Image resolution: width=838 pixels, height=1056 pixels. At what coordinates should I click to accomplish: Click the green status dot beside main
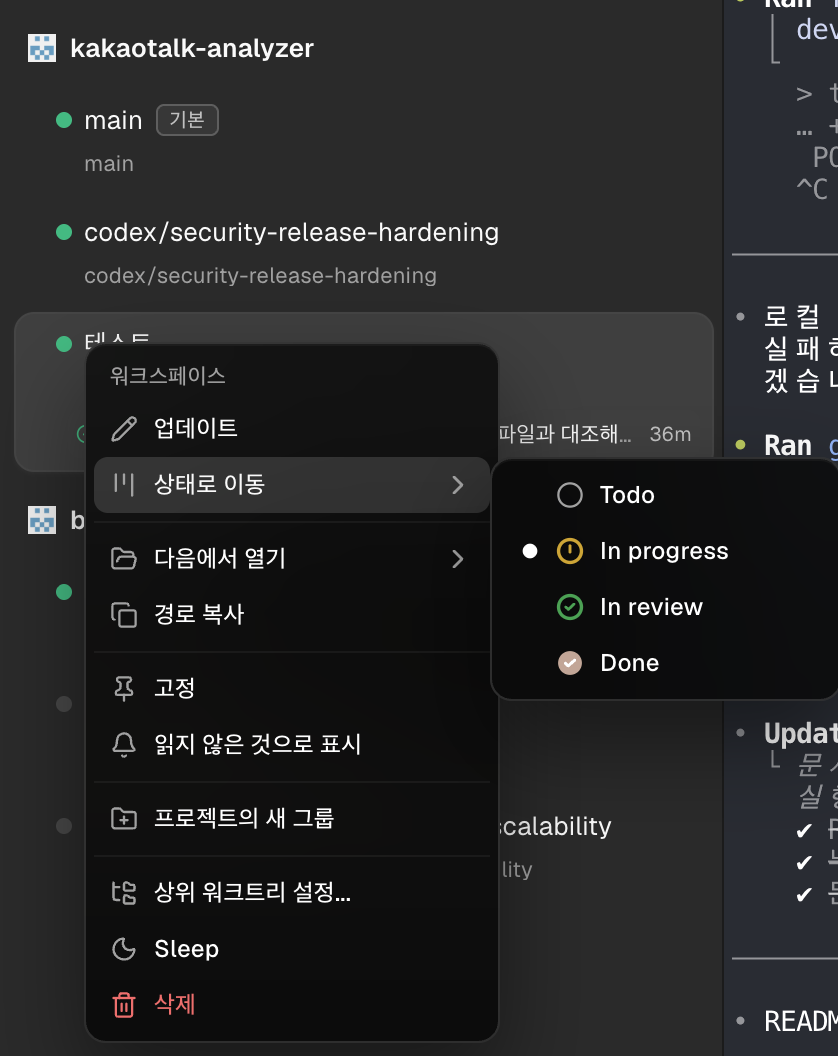(64, 121)
